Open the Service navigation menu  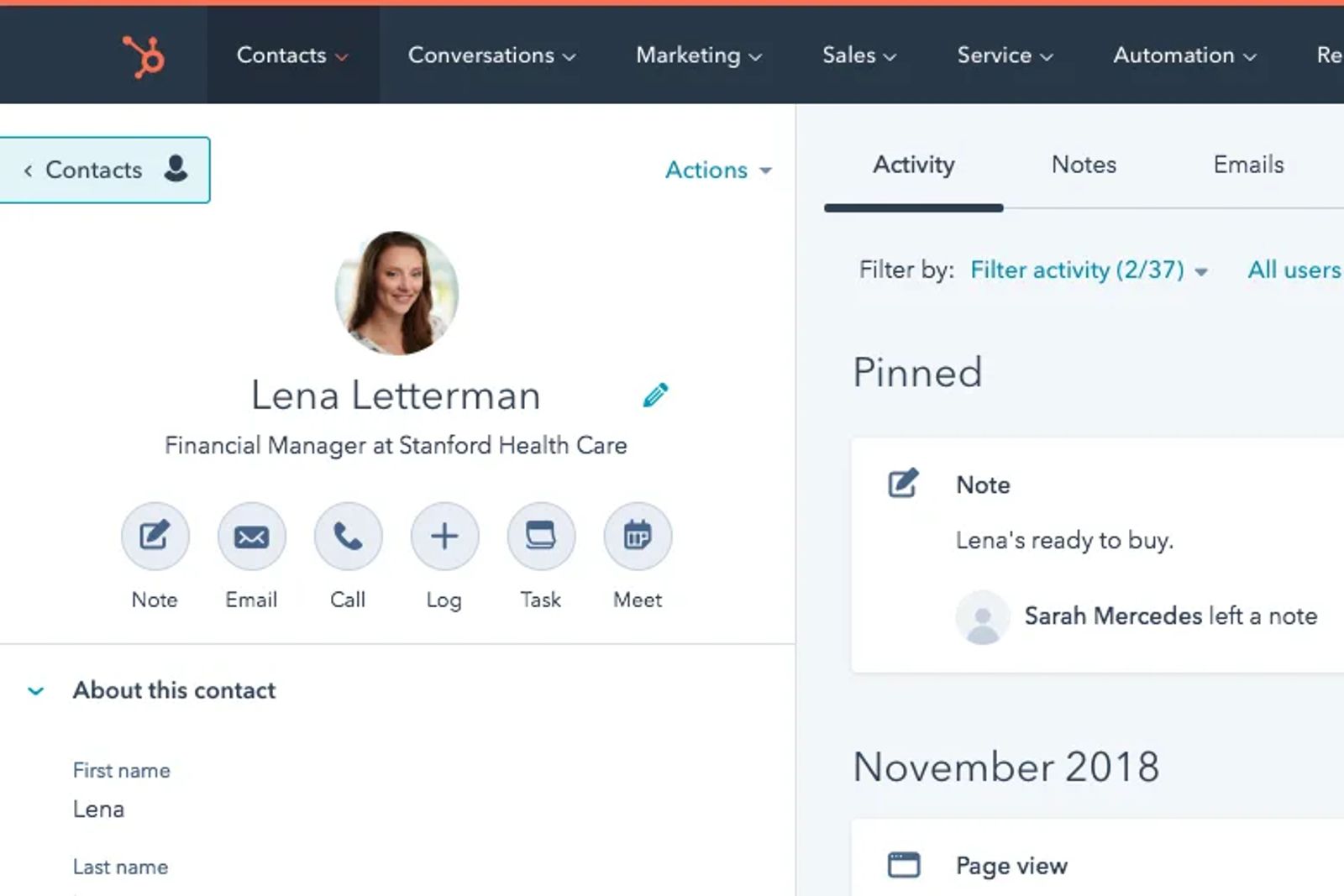click(x=1005, y=55)
